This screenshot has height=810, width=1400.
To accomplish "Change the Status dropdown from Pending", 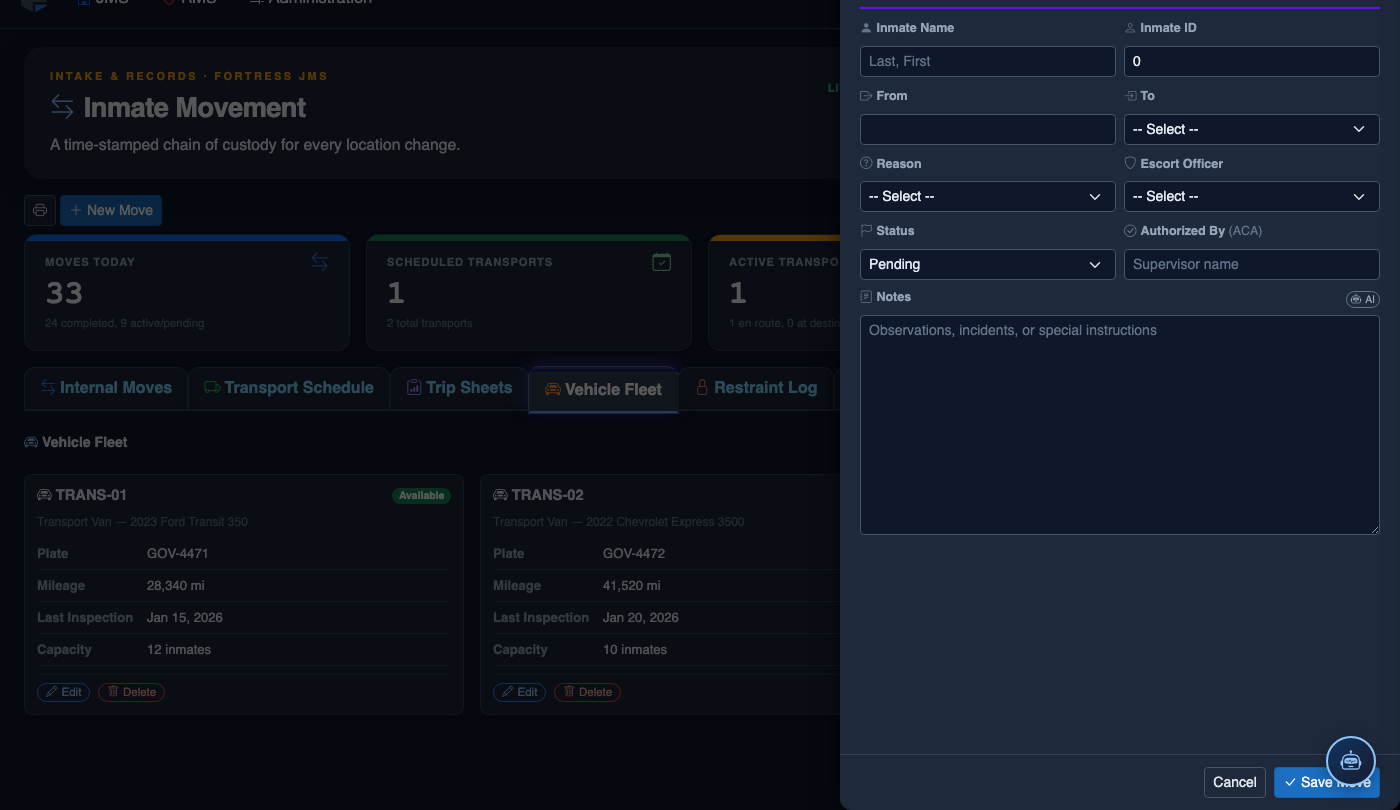I will 988,264.
